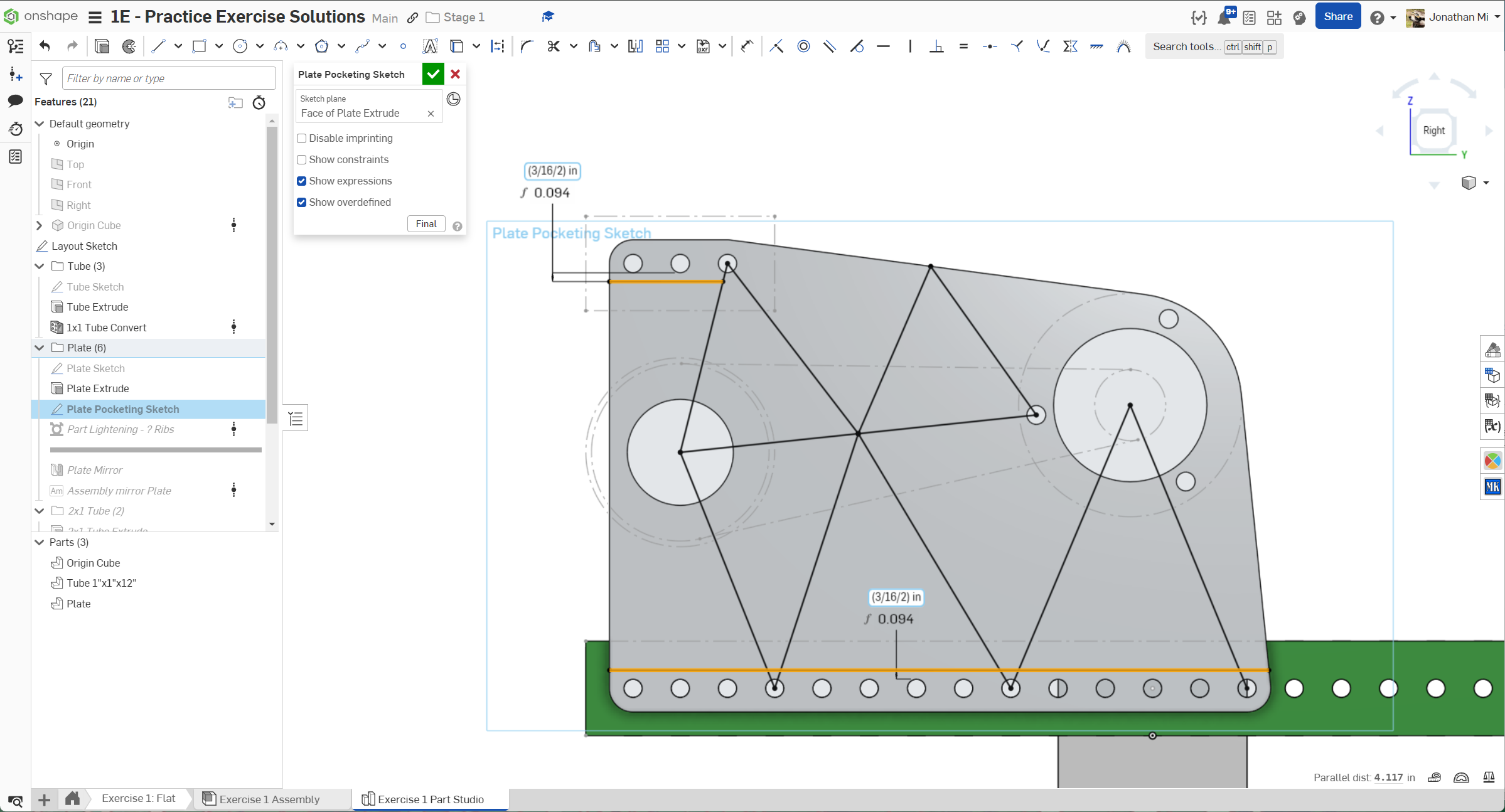Cancel sketch with red X
The height and width of the screenshot is (812, 1505).
(x=456, y=74)
